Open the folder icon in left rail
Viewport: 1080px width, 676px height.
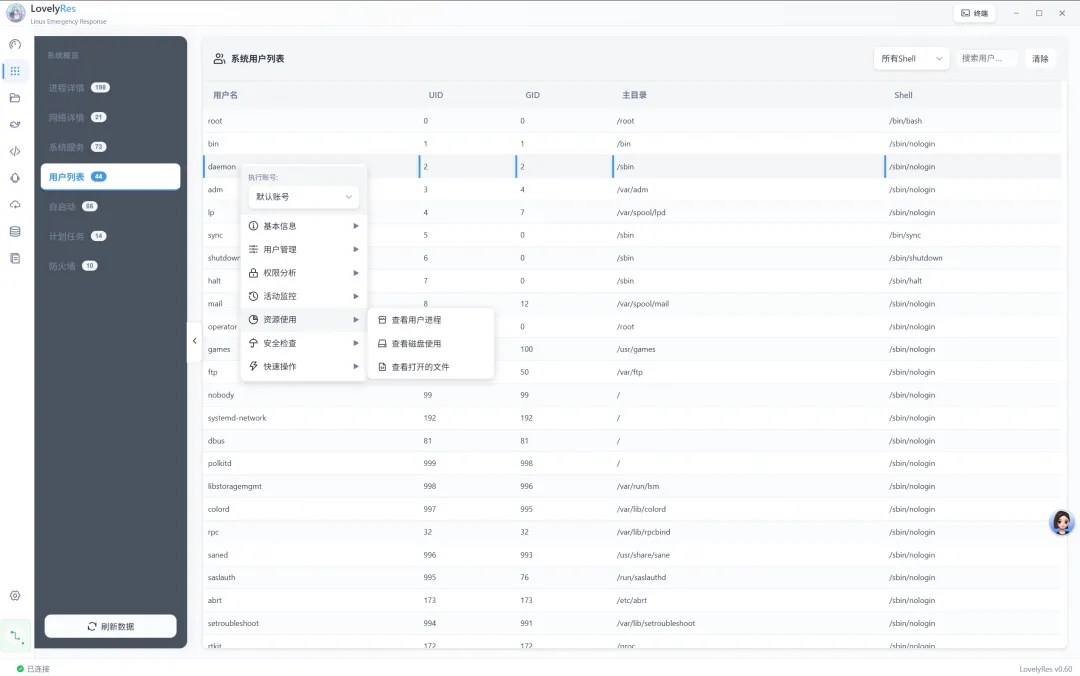click(x=15, y=98)
